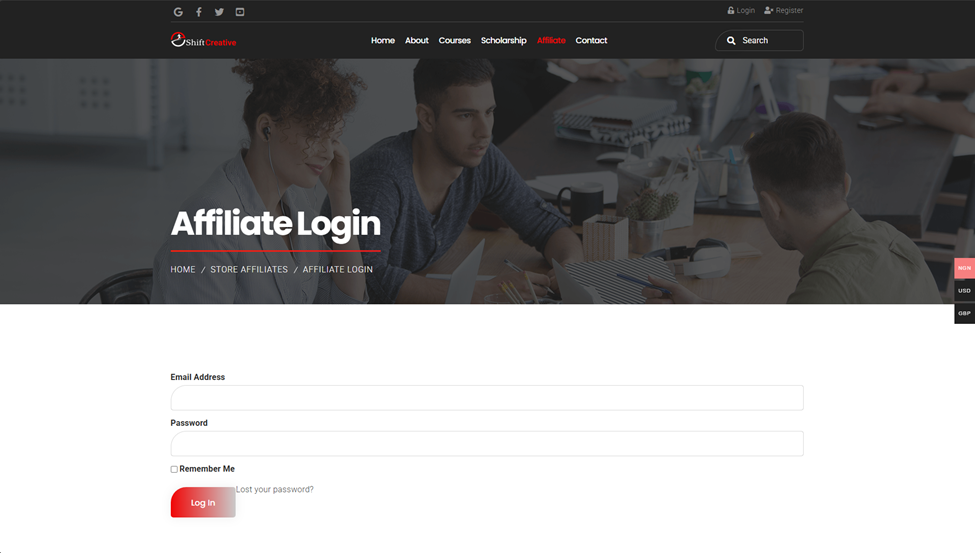Click the YouTube icon in top bar
Image resolution: width=975 pixels, height=553 pixels.
(x=240, y=12)
